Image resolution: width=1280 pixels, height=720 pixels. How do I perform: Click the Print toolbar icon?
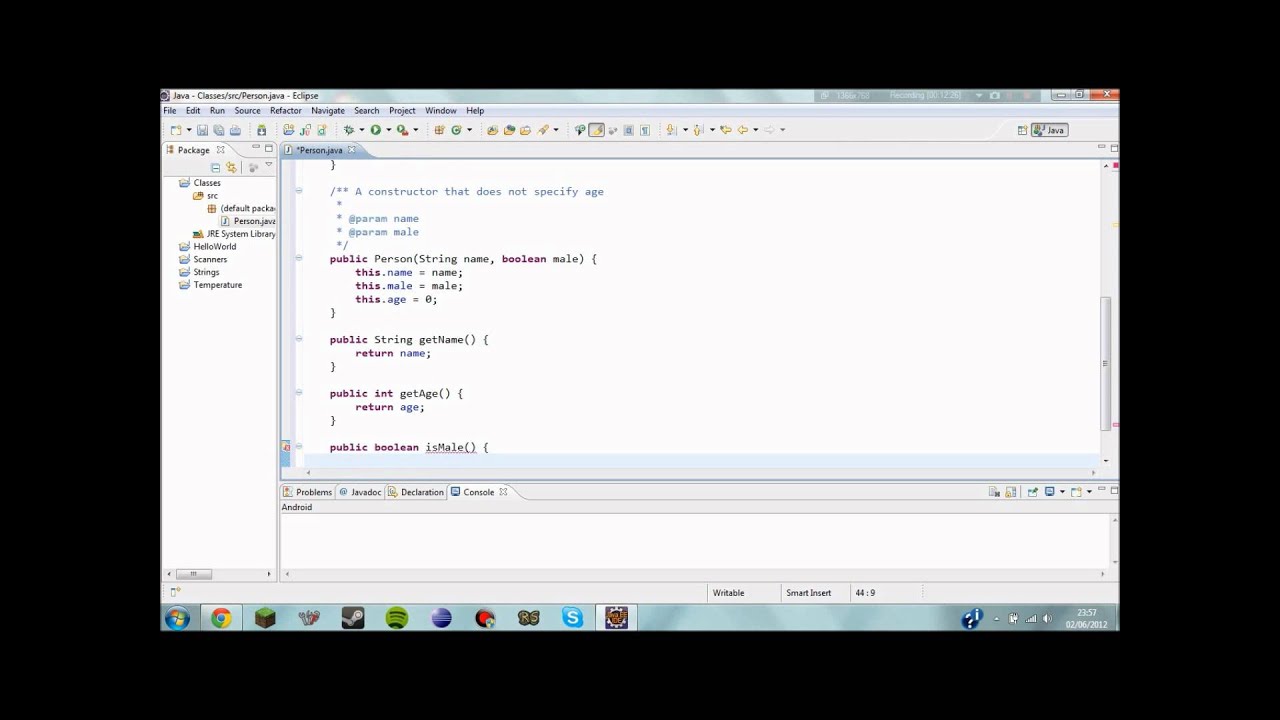coord(235,130)
